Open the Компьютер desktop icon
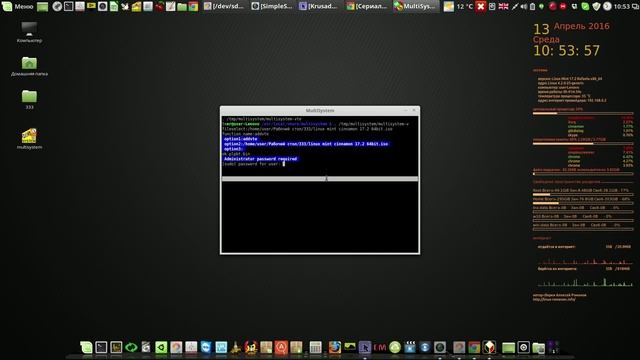This screenshot has width=640, height=360. (x=29, y=32)
